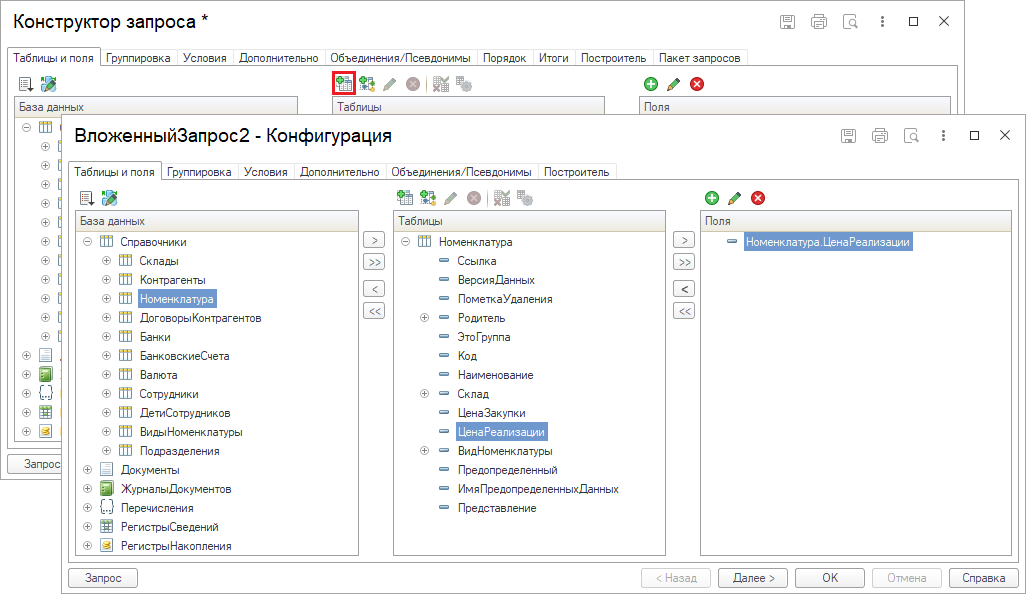Expand the Склады catalog node
1026x594 pixels.
[106, 260]
